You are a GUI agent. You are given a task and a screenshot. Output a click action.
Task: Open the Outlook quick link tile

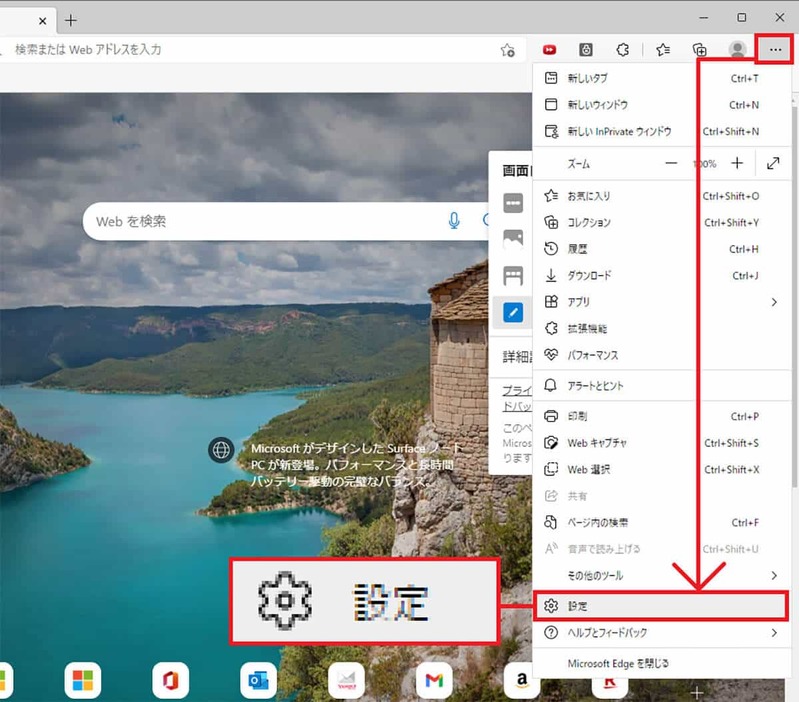pos(258,680)
